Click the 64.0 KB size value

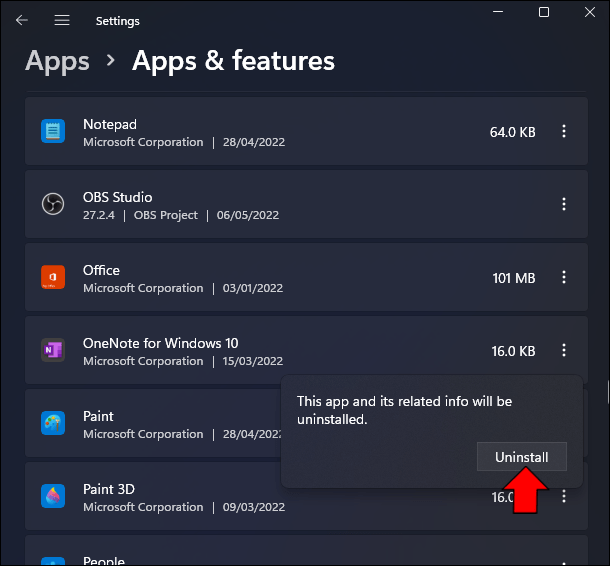pos(512,132)
